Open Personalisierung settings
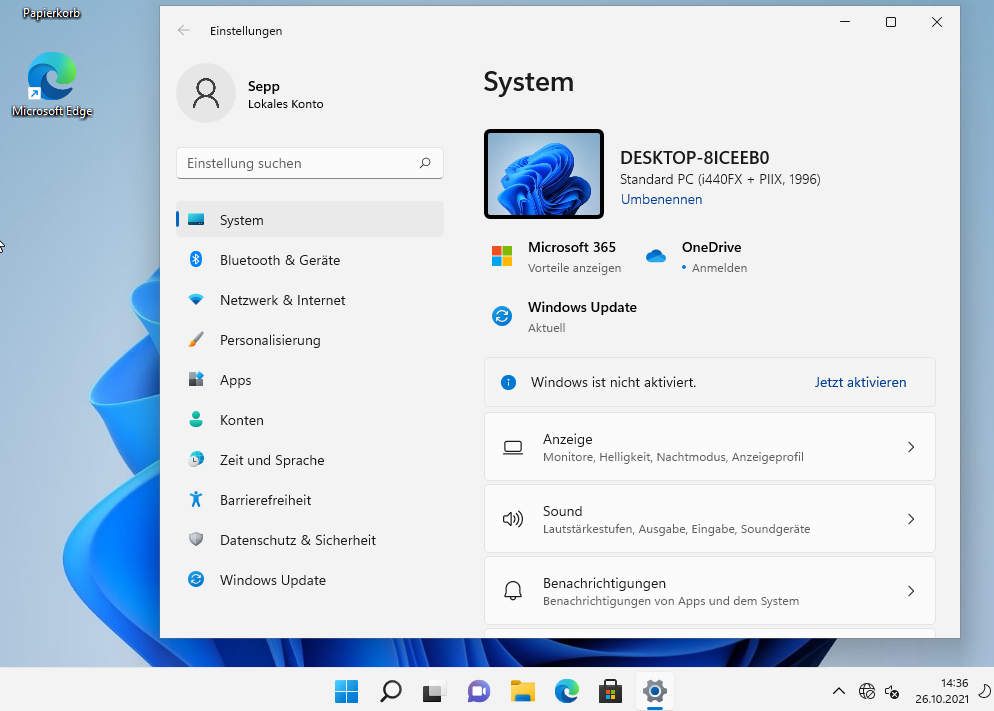994x711 pixels. (x=309, y=340)
